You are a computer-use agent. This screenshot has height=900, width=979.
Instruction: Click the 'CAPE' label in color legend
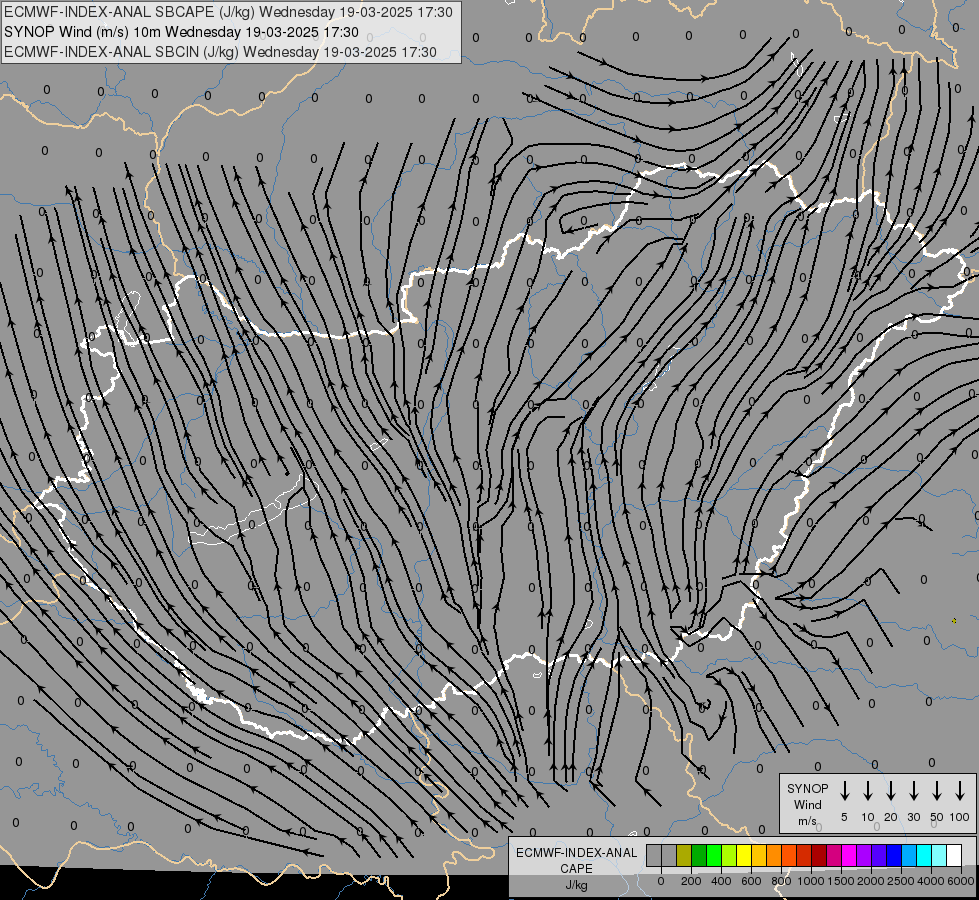coord(576,869)
